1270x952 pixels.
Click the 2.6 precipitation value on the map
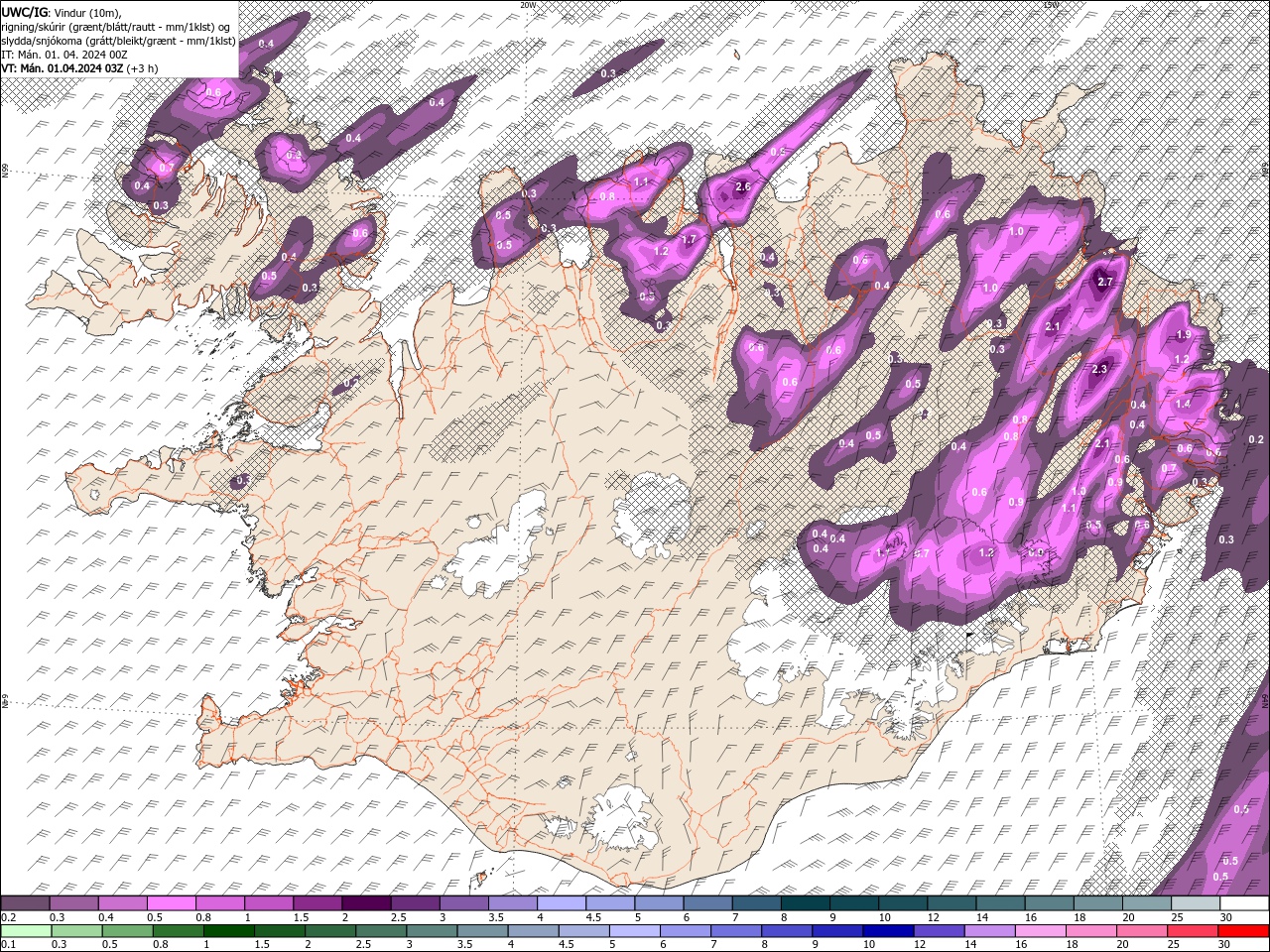click(x=741, y=186)
